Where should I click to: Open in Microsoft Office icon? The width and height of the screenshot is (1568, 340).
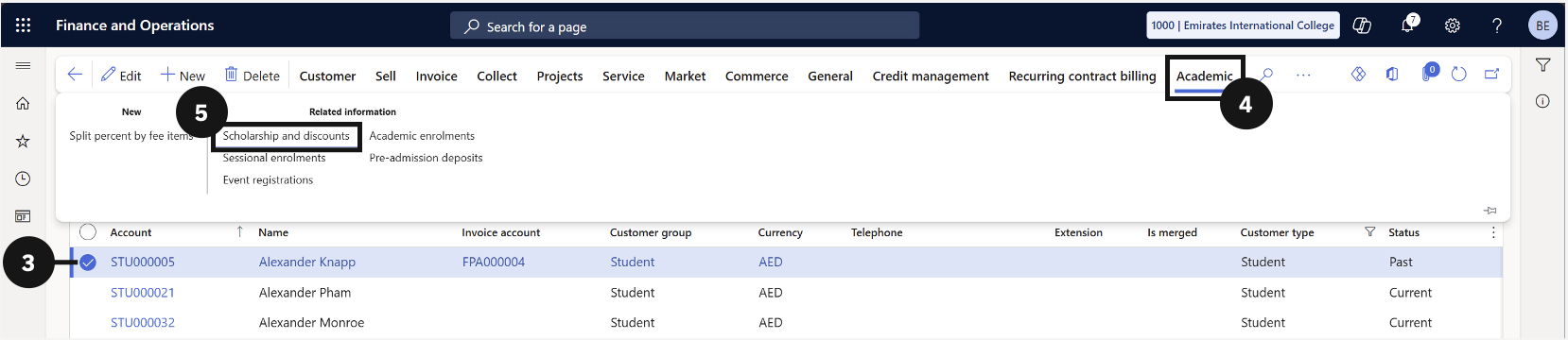click(1392, 74)
